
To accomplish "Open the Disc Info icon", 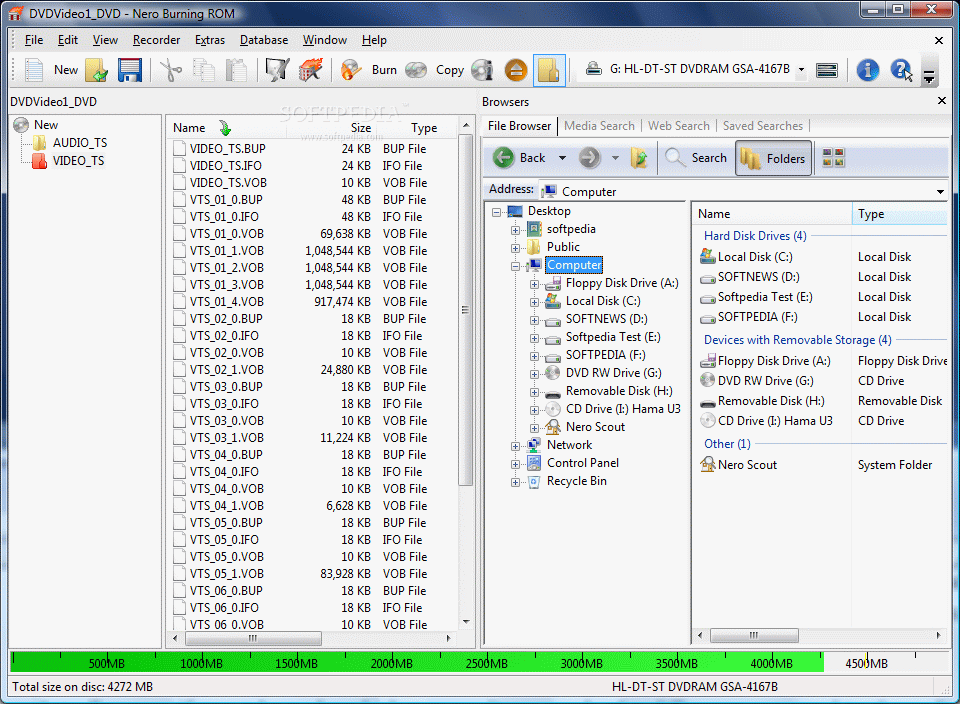I will coord(482,70).
